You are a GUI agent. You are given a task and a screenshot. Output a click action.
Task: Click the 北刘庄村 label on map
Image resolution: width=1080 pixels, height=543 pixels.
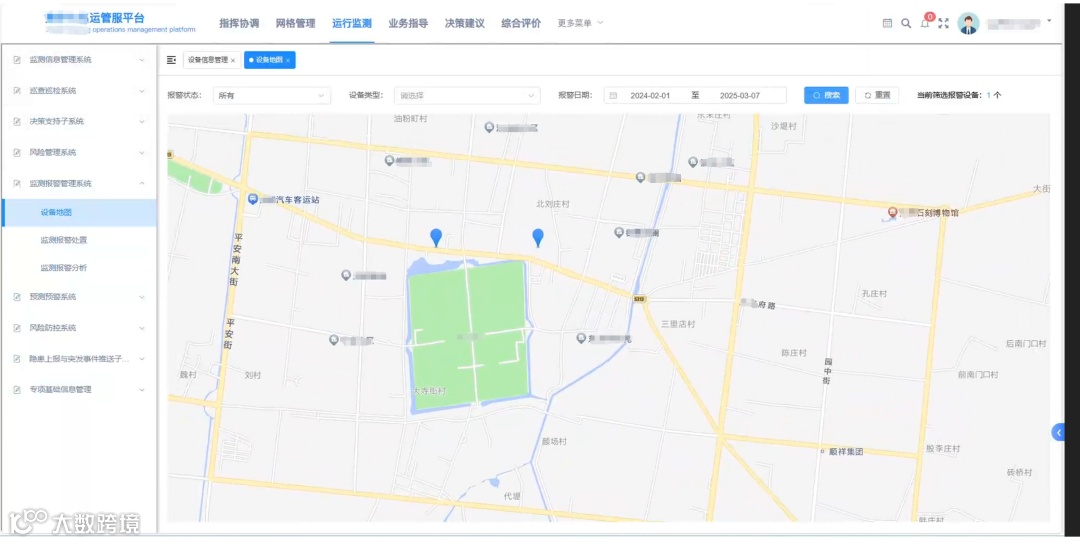(553, 205)
